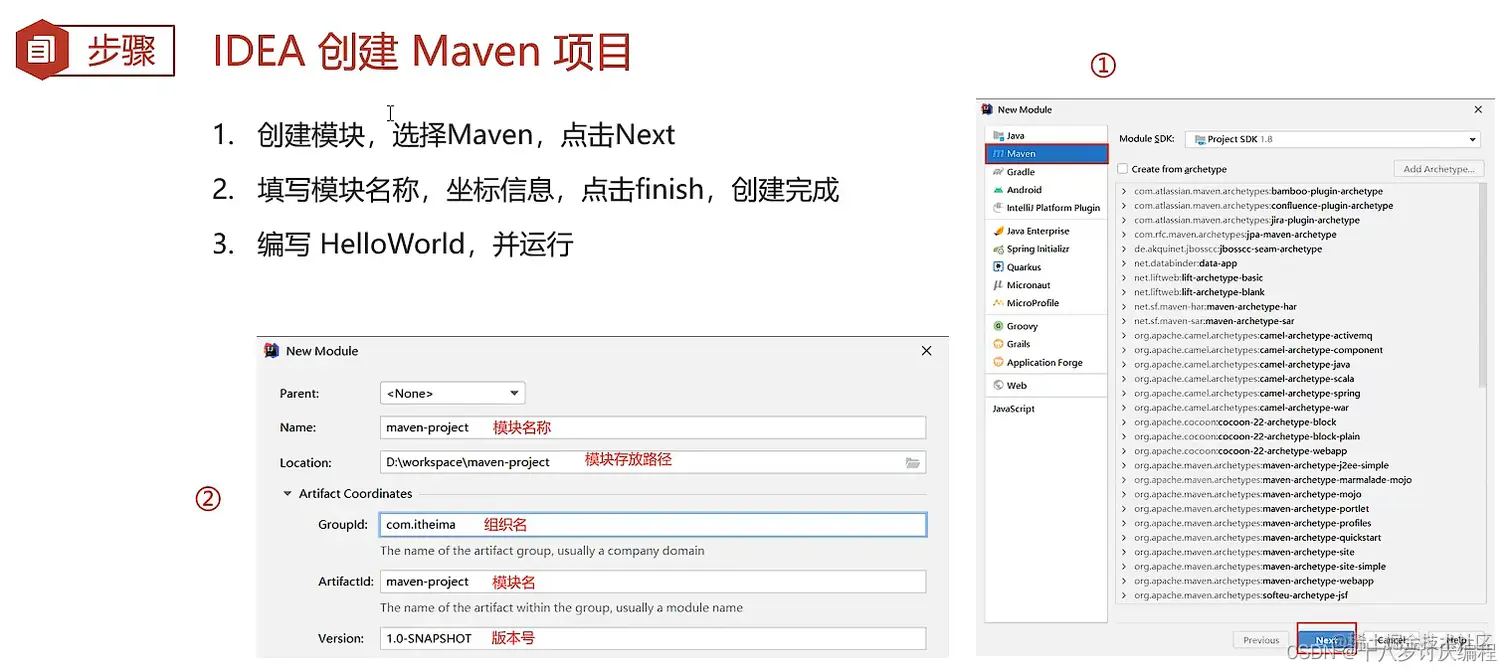Expand confluence-plugin-archetype node
The image size is (1512, 672).
pos(1124,206)
